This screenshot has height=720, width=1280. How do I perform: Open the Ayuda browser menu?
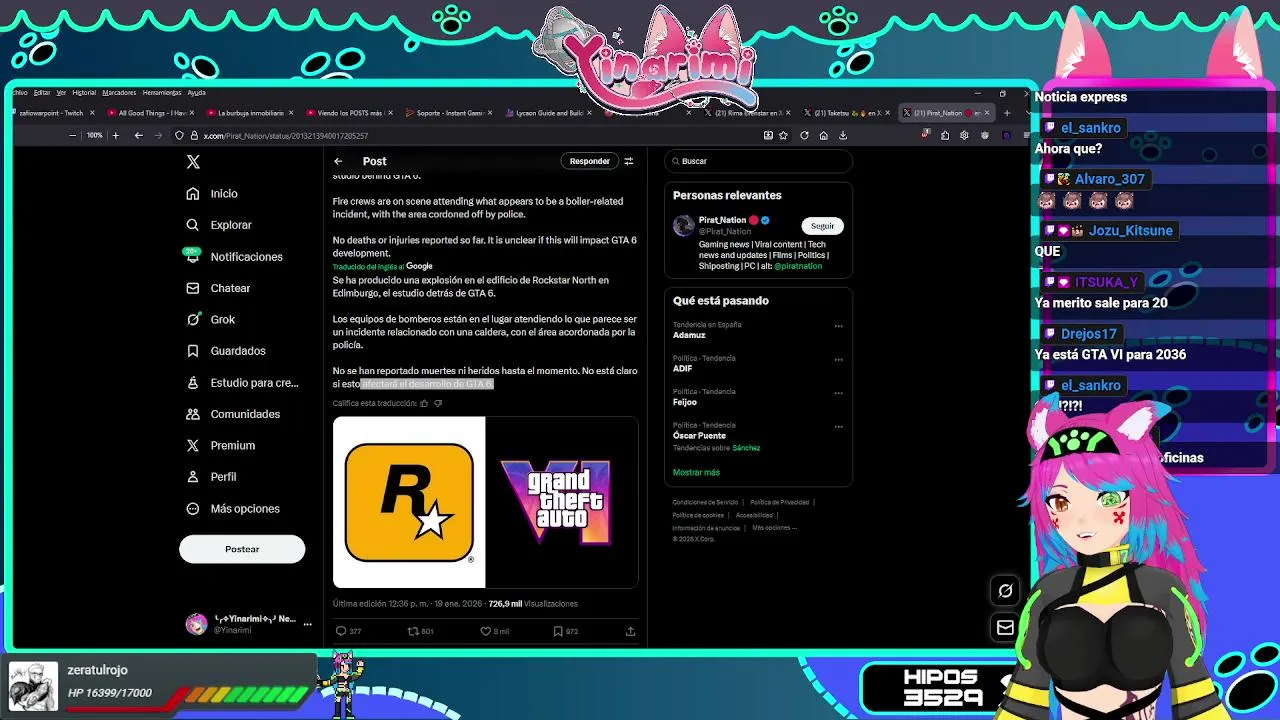pyautogui.click(x=196, y=93)
